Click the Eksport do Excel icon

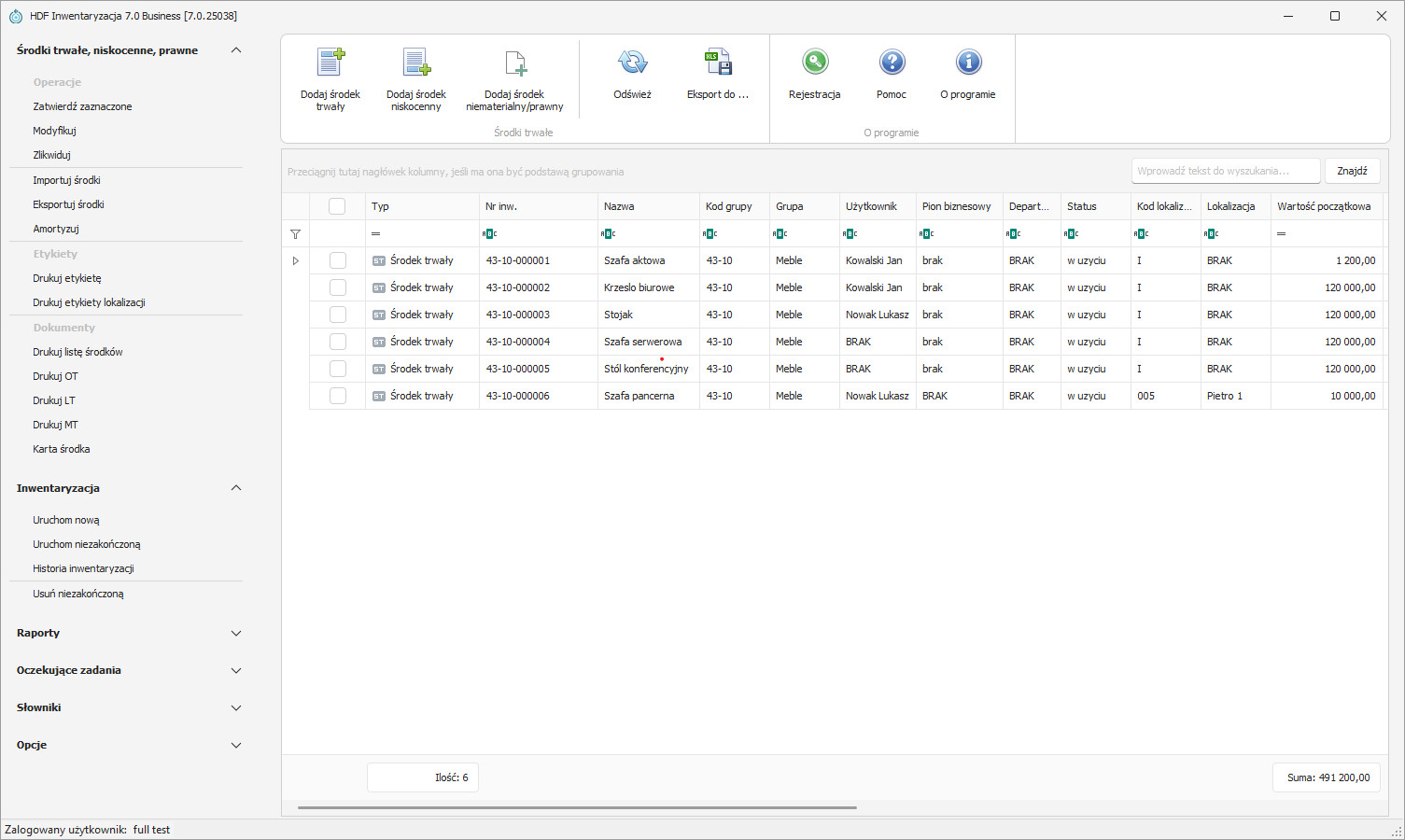point(718,63)
